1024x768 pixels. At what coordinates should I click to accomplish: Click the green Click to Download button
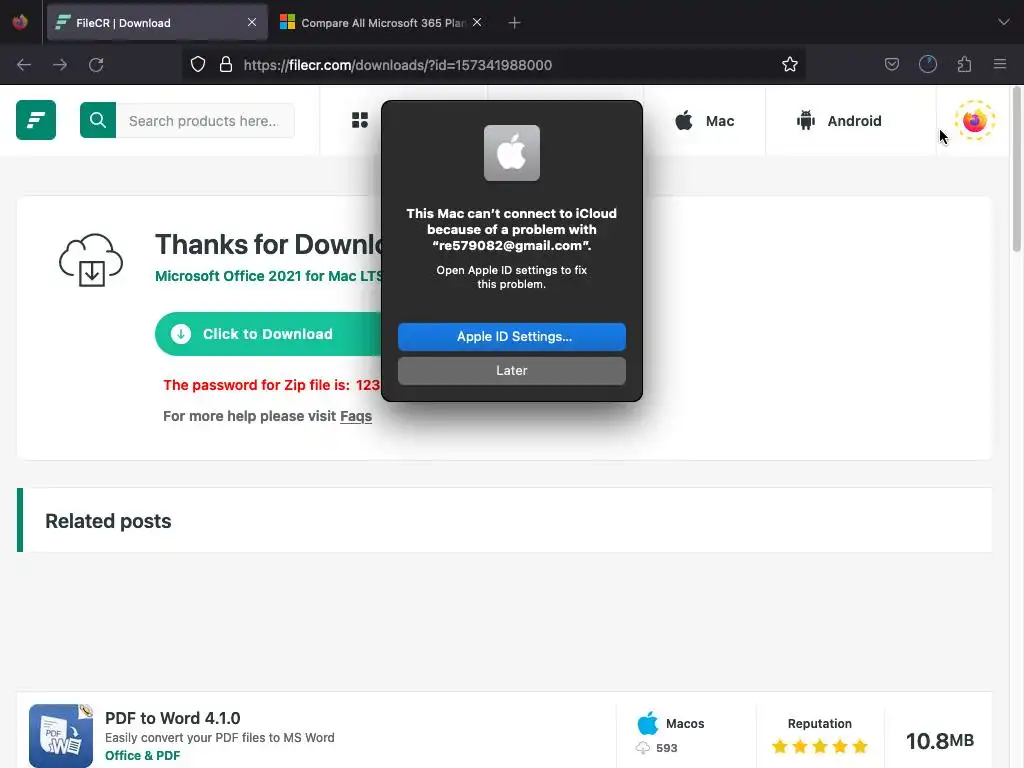[x=268, y=334]
